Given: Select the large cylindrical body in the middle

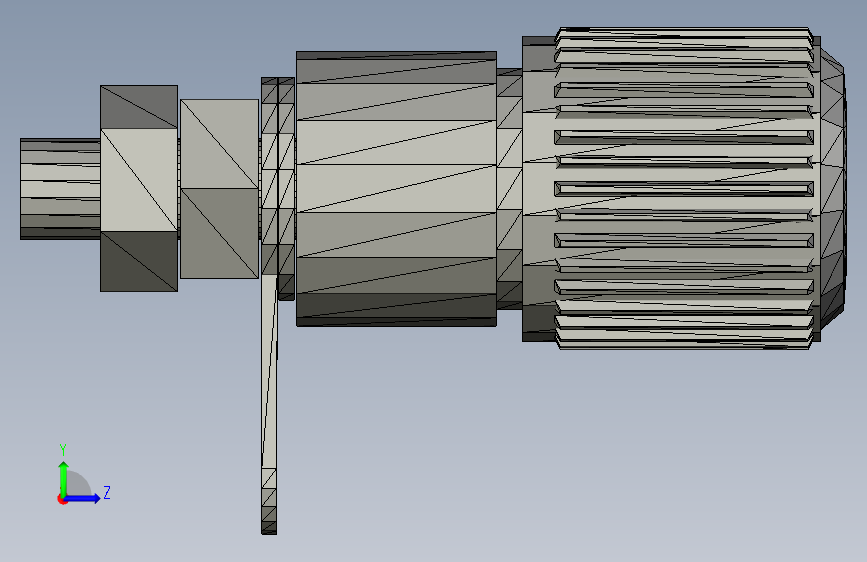Looking at the screenshot, I should pyautogui.click(x=396, y=189).
